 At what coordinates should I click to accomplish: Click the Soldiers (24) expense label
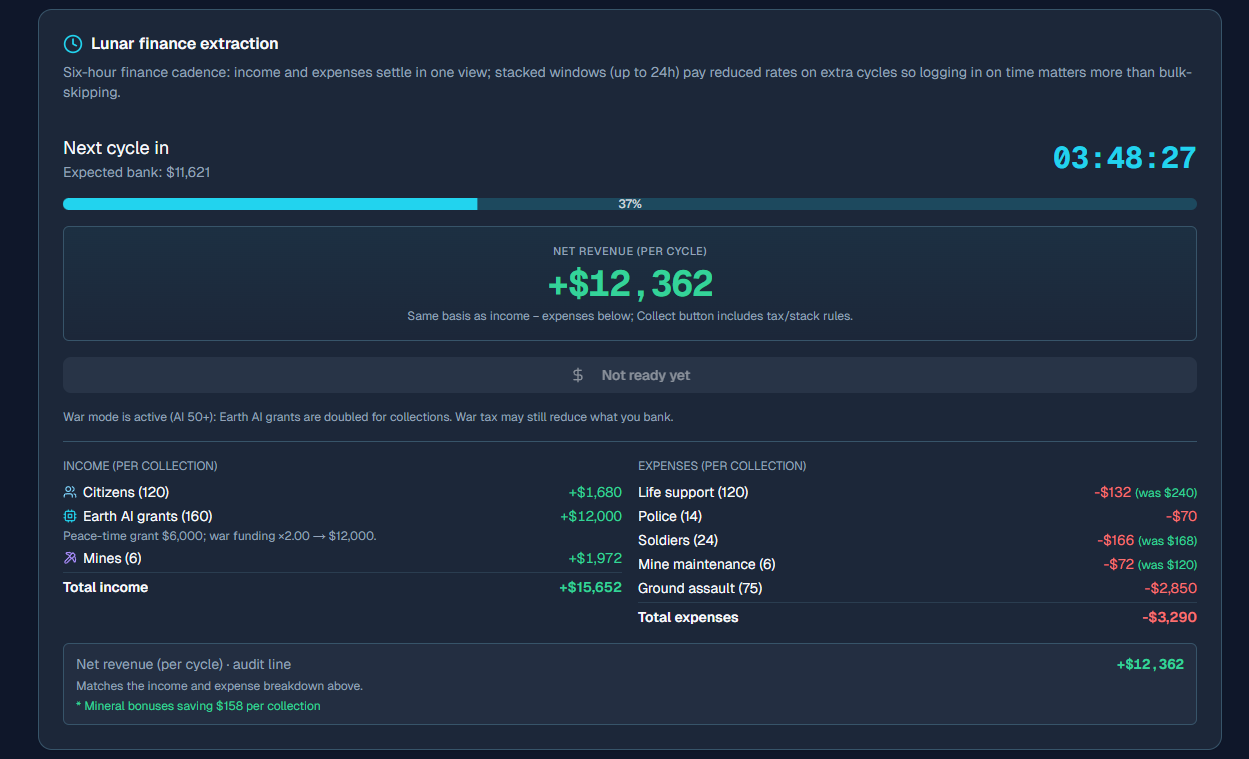point(678,540)
